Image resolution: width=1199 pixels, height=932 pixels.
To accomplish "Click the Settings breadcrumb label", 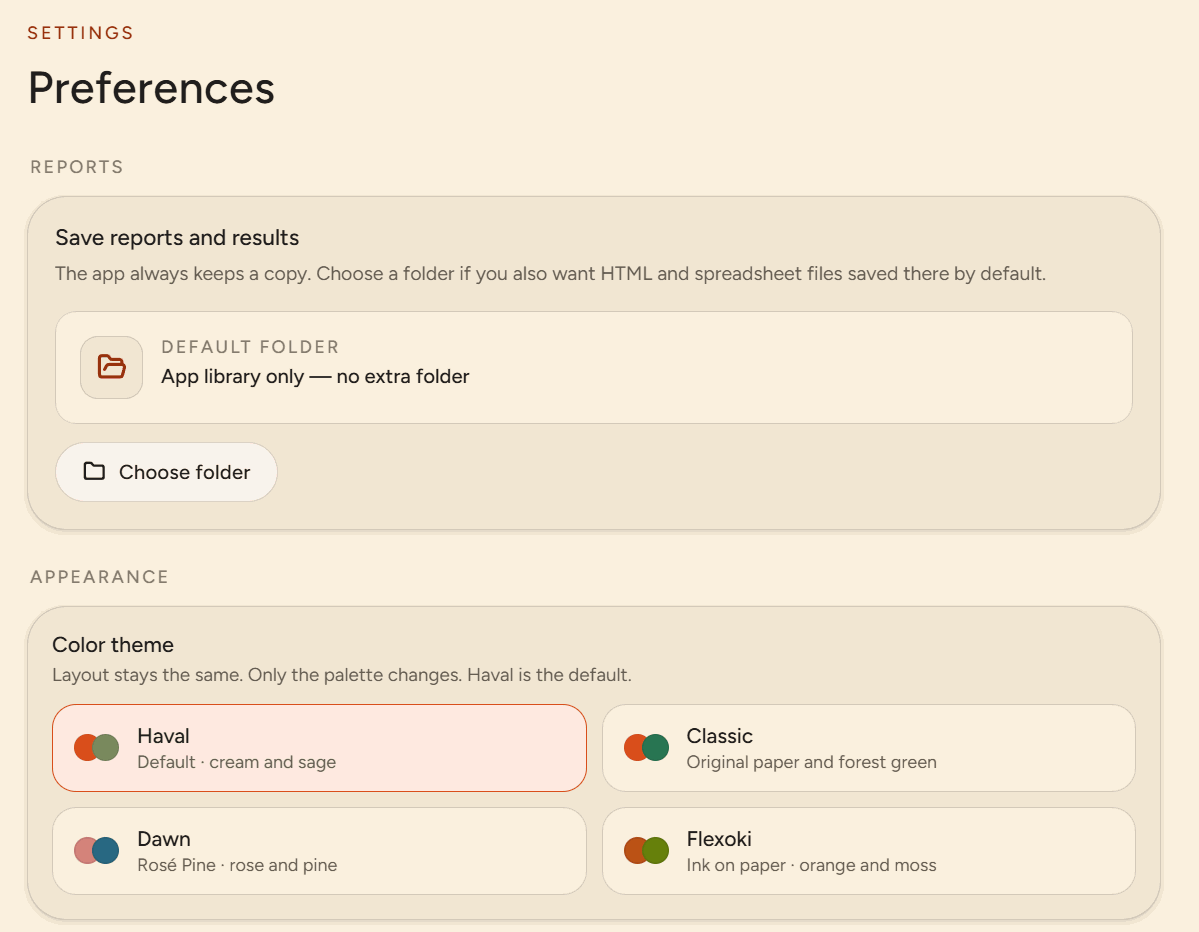I will pyautogui.click(x=80, y=33).
